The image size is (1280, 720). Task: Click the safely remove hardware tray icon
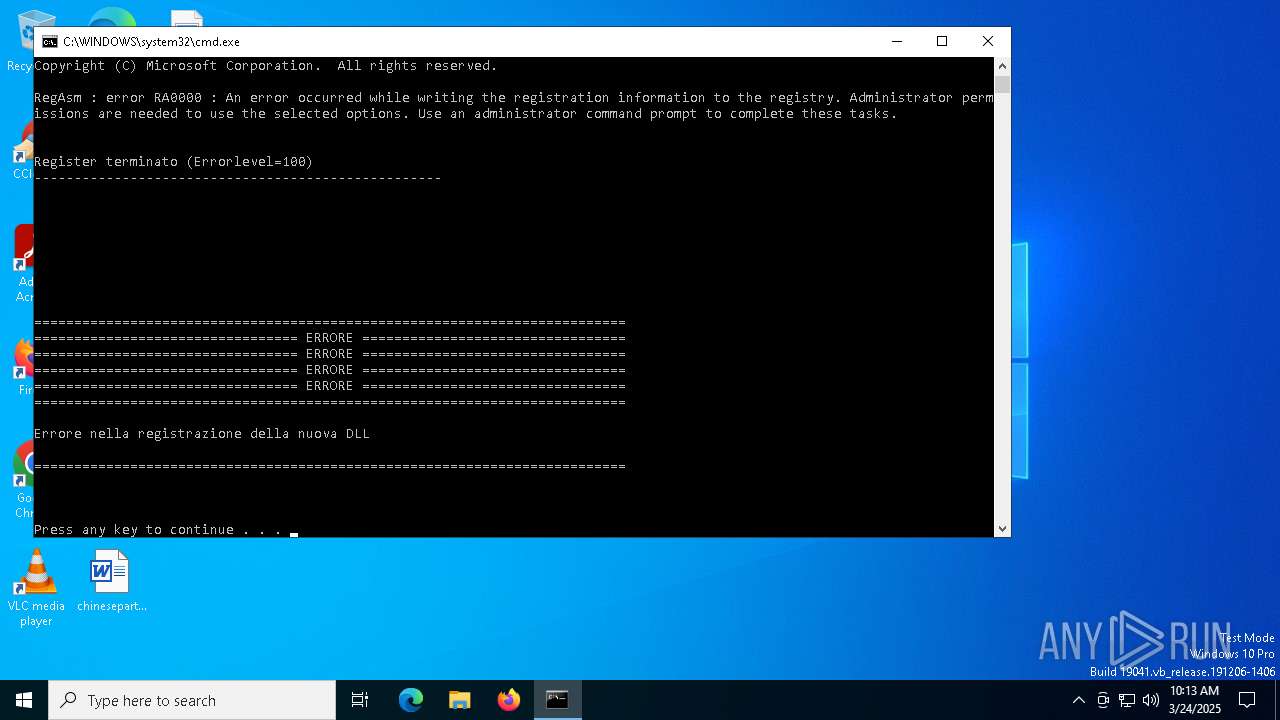(1103, 700)
